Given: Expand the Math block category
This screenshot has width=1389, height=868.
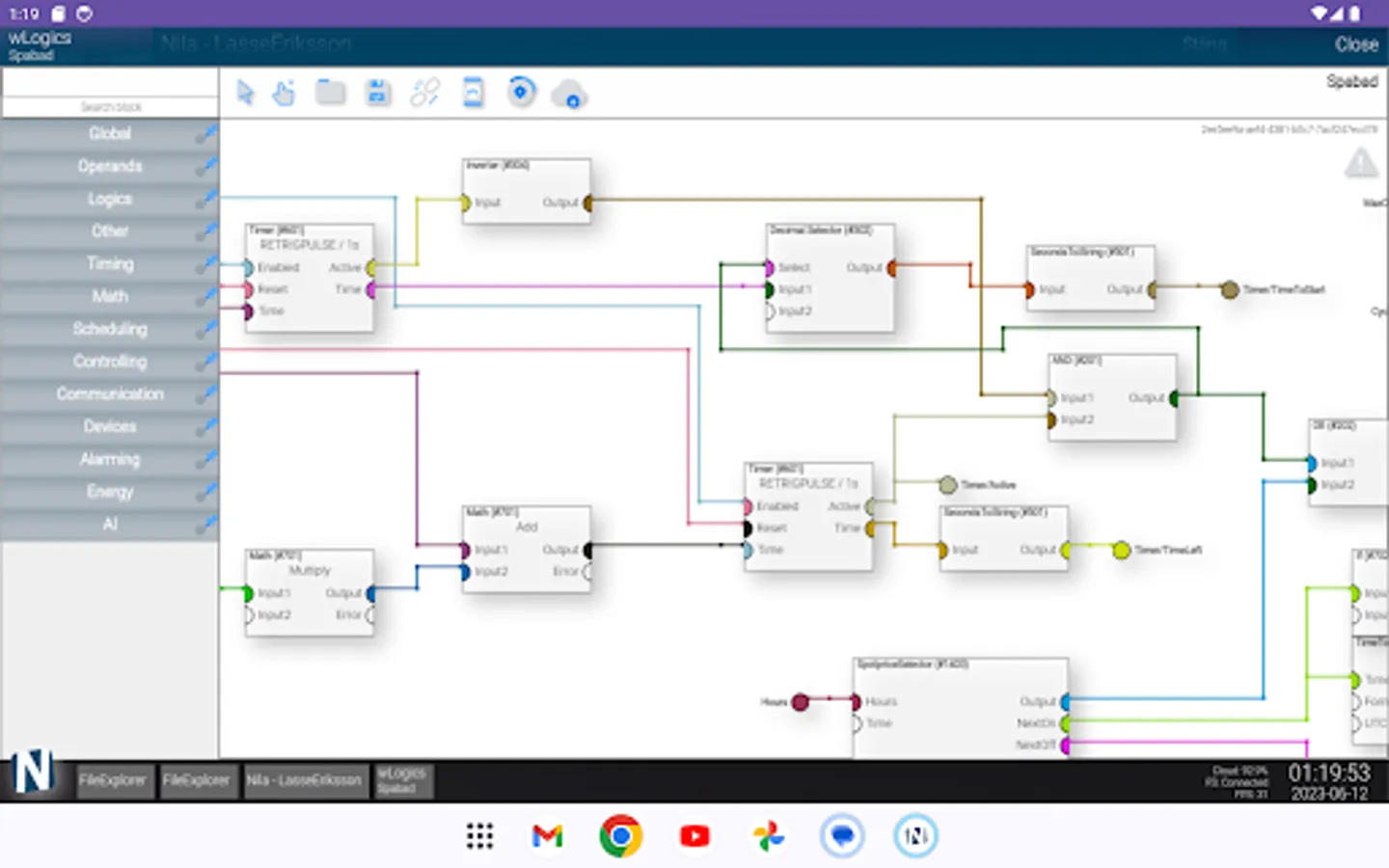Looking at the screenshot, I should pyautogui.click(x=110, y=297).
